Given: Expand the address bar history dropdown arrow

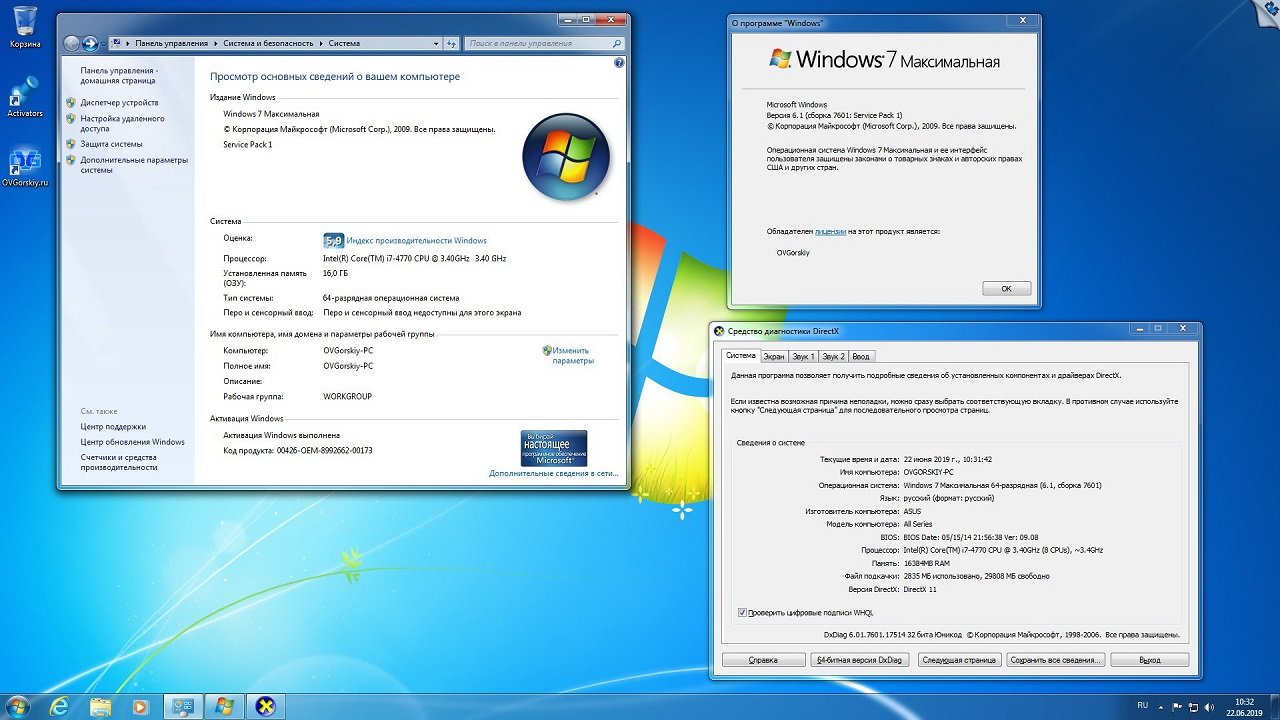Looking at the screenshot, I should click(436, 43).
